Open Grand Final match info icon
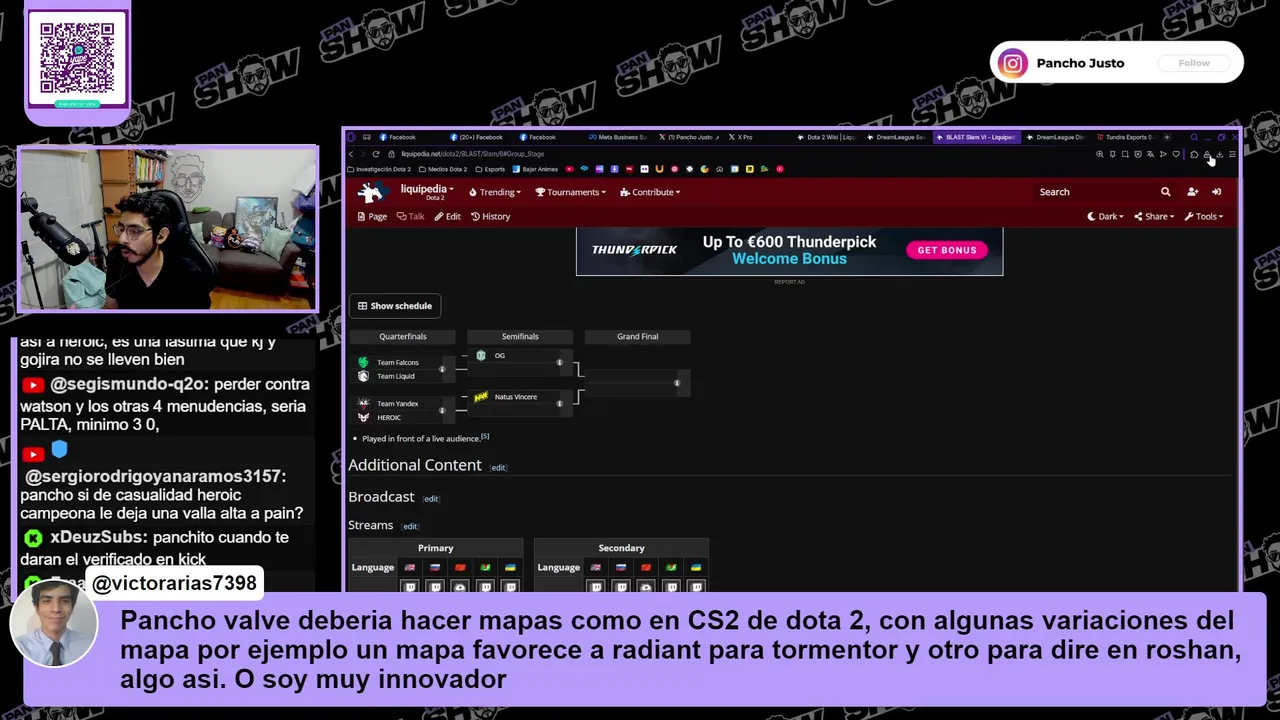The height and width of the screenshot is (720, 1280). point(677,383)
